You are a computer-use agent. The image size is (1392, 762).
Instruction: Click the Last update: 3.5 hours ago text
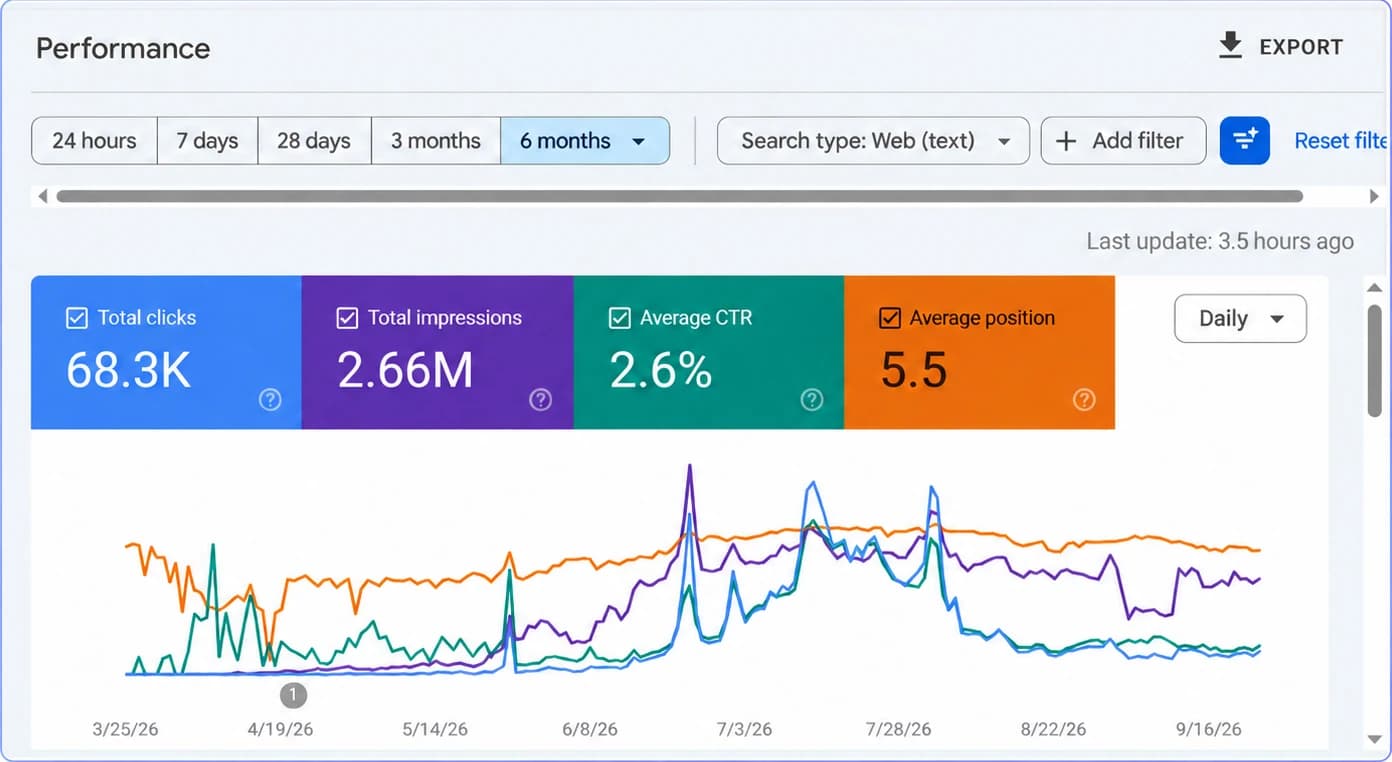[x=1220, y=241]
